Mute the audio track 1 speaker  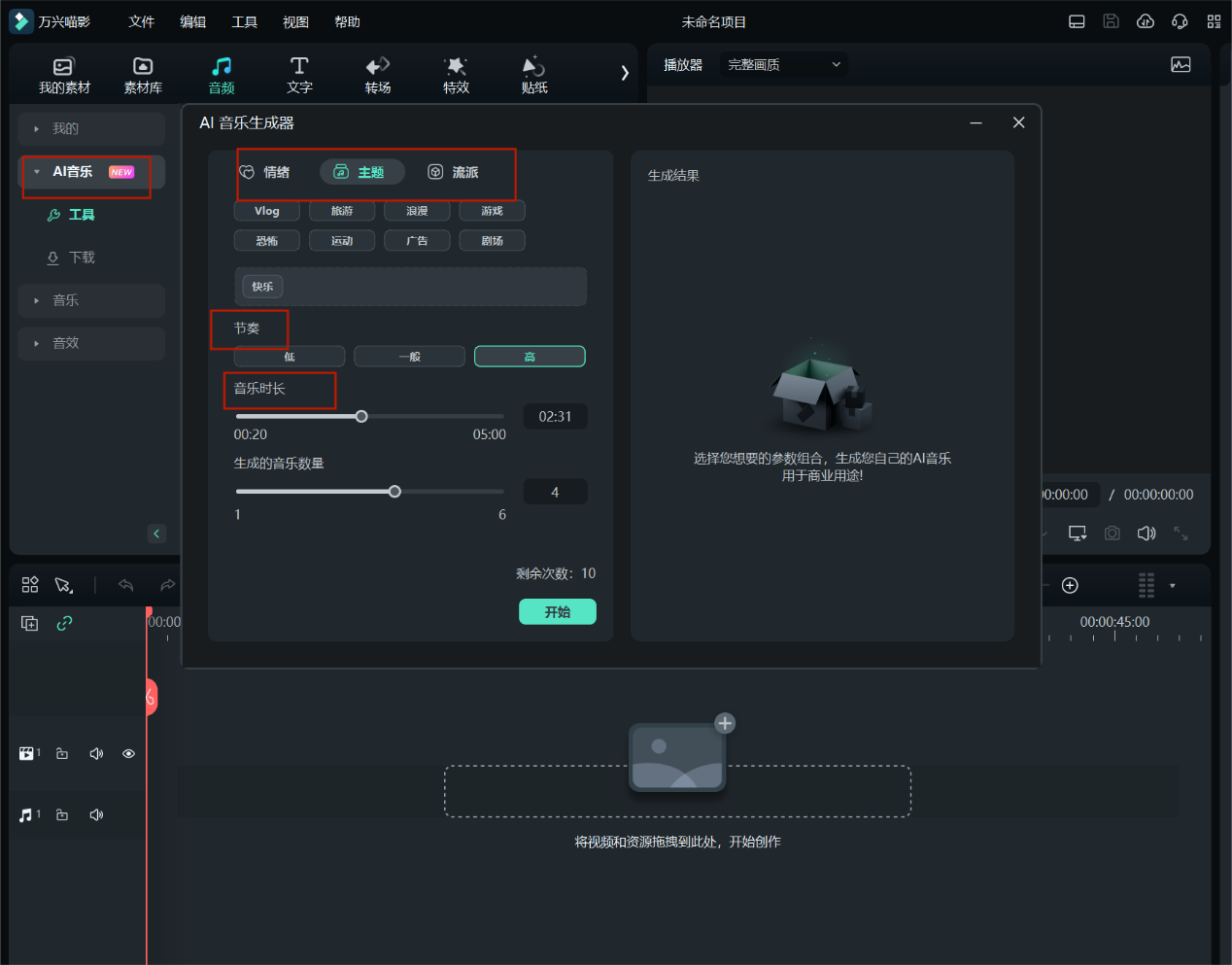96,815
